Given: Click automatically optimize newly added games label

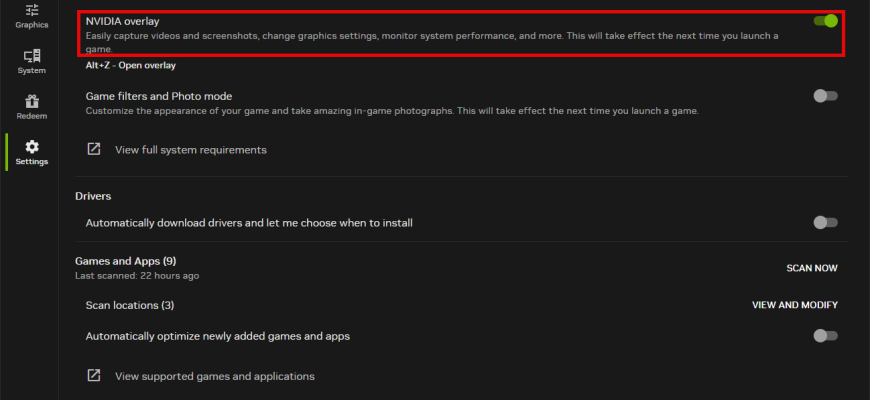Looking at the screenshot, I should [x=218, y=336].
